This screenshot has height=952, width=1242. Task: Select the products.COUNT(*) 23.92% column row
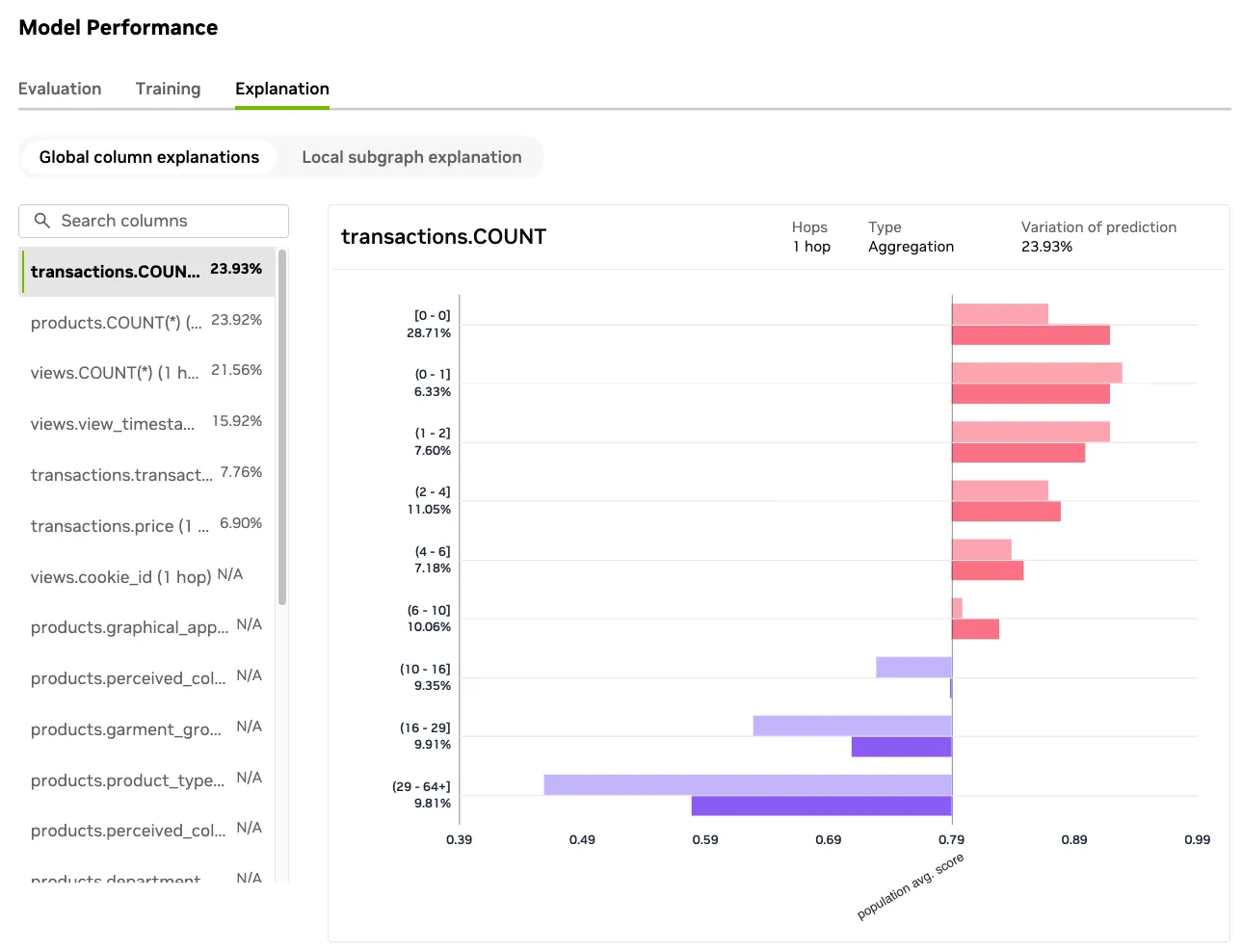pyautogui.click(x=146, y=322)
